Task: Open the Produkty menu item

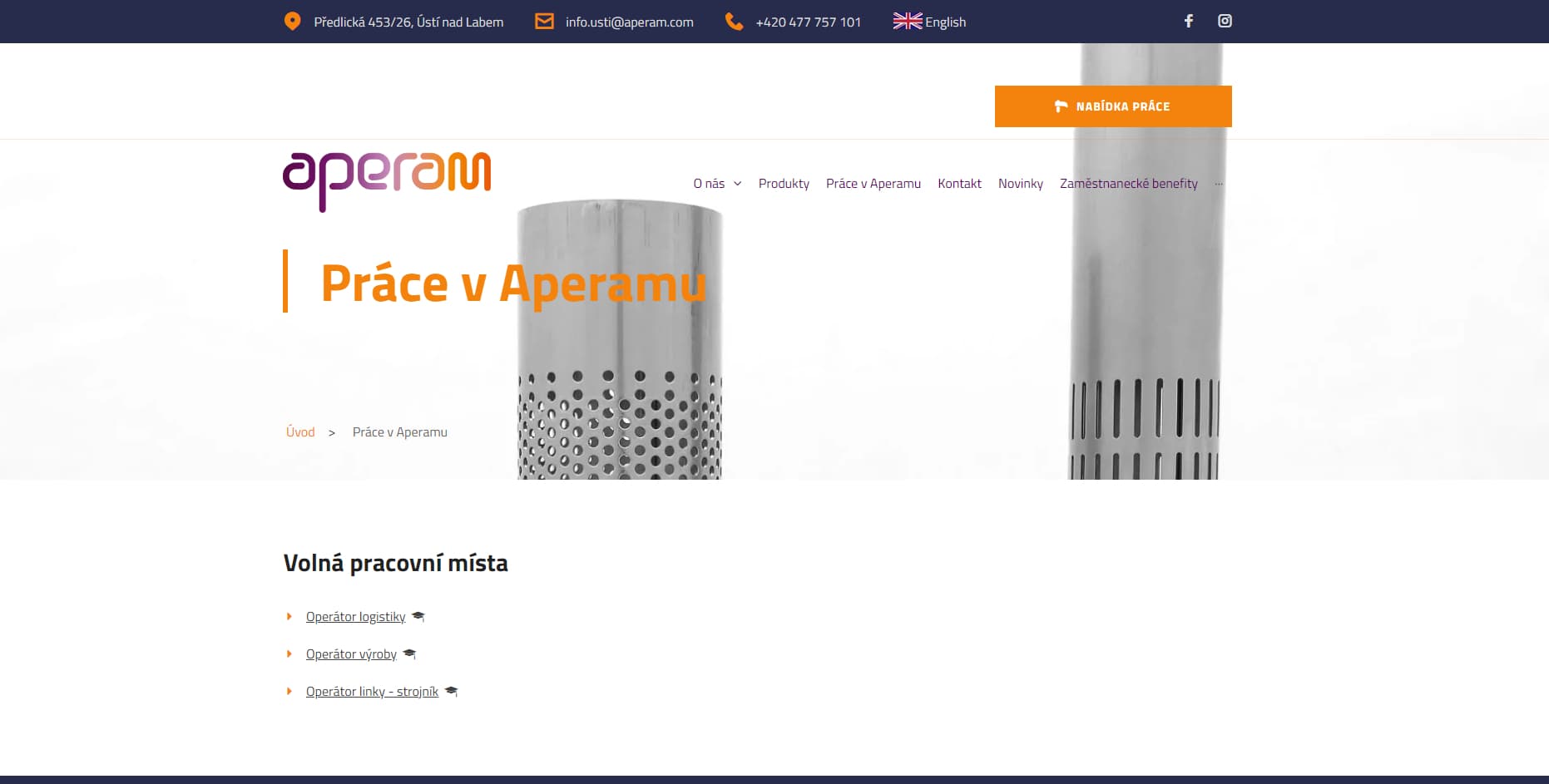Action: (x=784, y=184)
